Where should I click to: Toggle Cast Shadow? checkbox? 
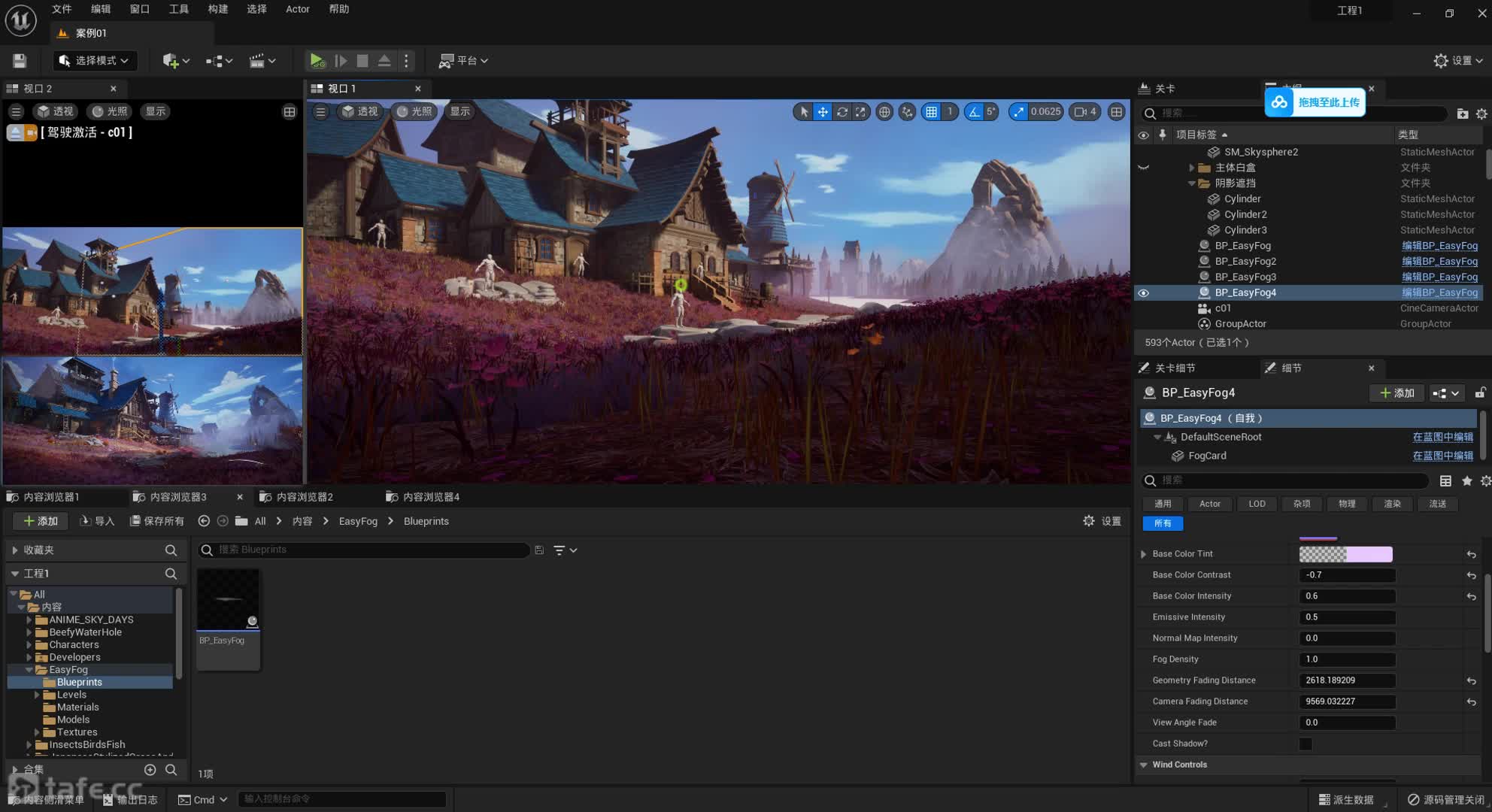click(x=1305, y=744)
